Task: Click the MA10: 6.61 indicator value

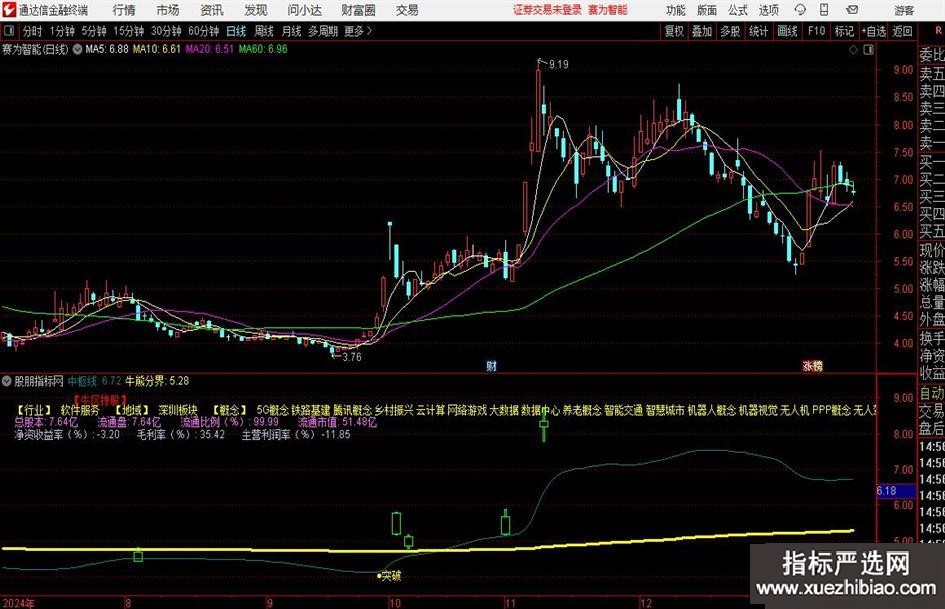Action: (x=157, y=49)
